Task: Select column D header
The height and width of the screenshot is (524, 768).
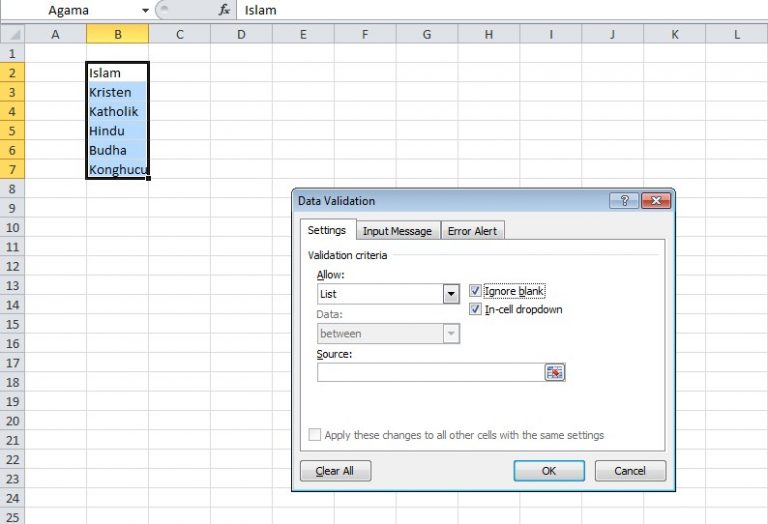Action: tap(241, 34)
